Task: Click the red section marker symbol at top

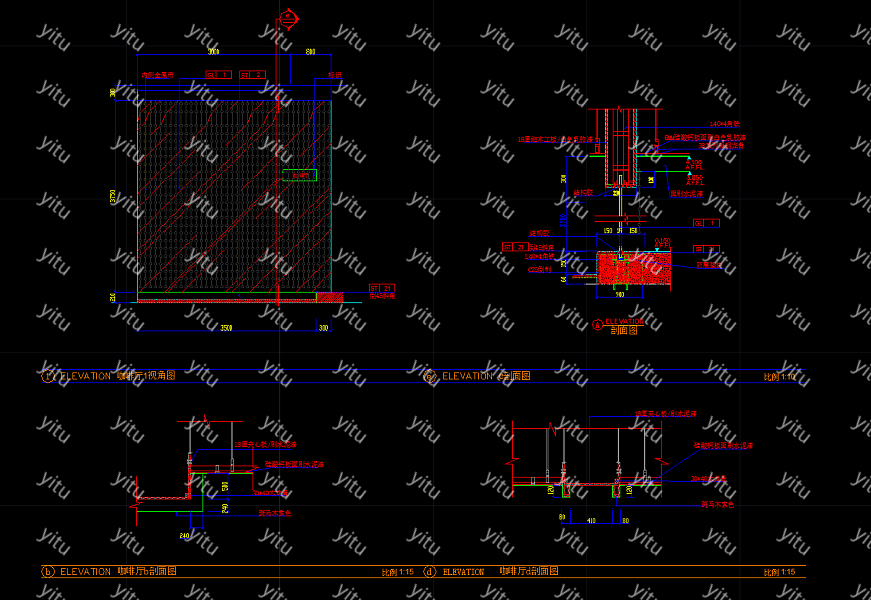Action: coord(288,15)
